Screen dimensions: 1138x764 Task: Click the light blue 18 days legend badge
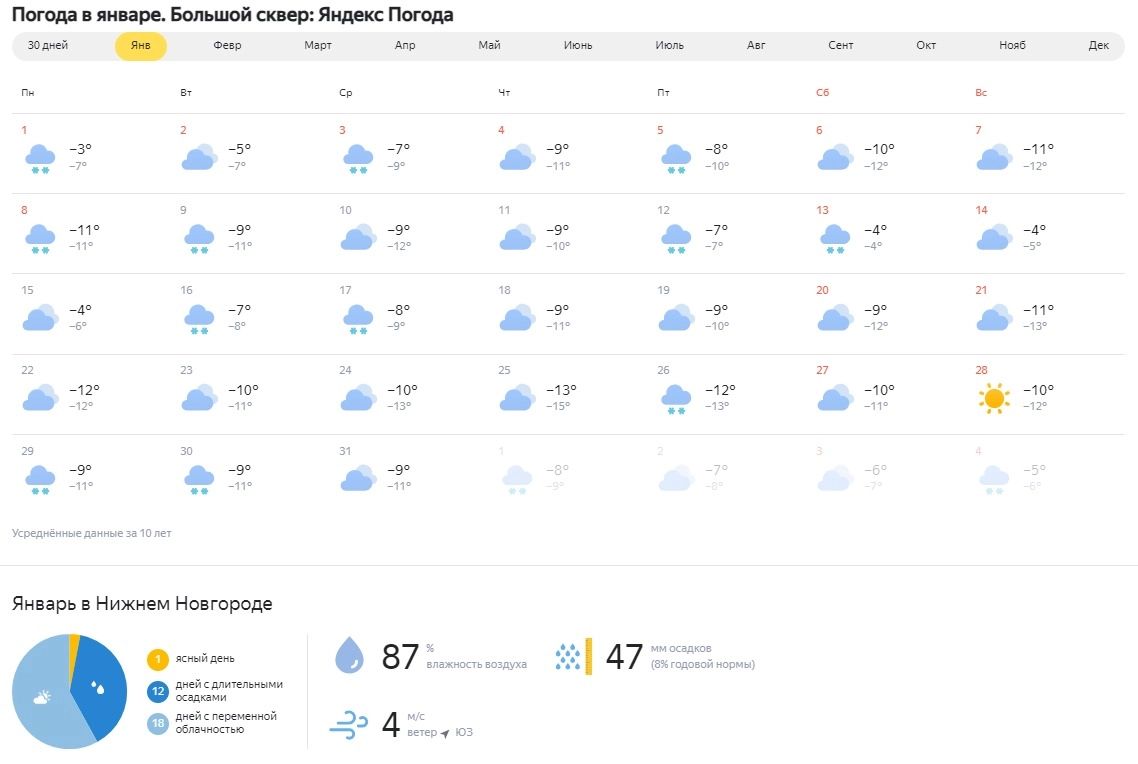(x=157, y=723)
